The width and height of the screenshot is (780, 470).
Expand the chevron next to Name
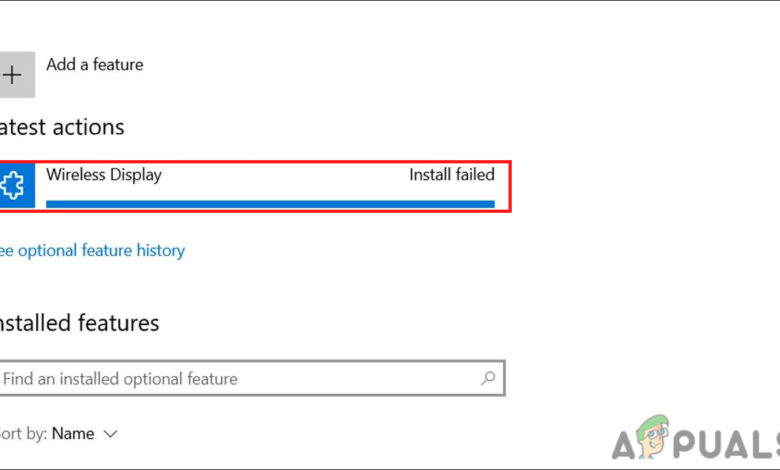pos(111,434)
